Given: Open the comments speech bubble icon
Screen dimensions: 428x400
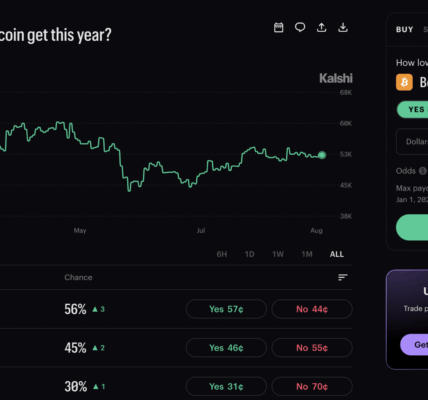Looking at the screenshot, I should pyautogui.click(x=300, y=27).
